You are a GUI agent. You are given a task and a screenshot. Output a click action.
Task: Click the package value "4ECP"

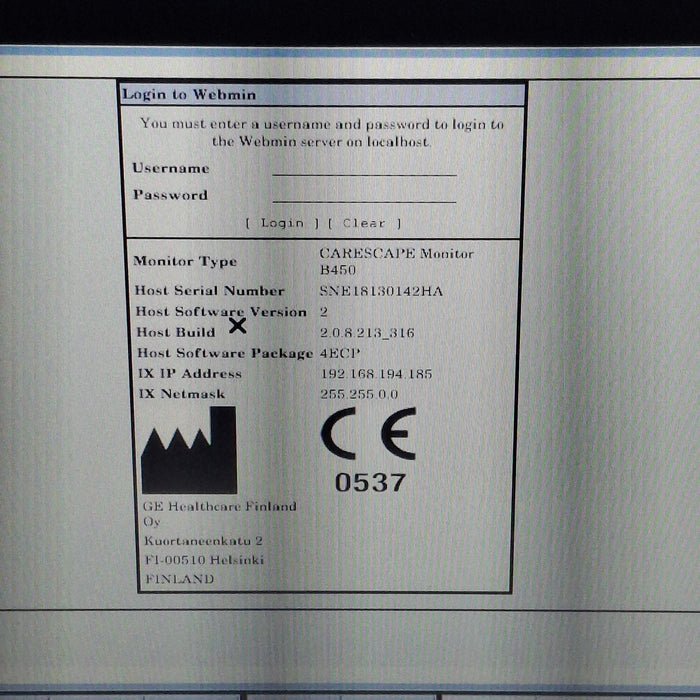340,353
